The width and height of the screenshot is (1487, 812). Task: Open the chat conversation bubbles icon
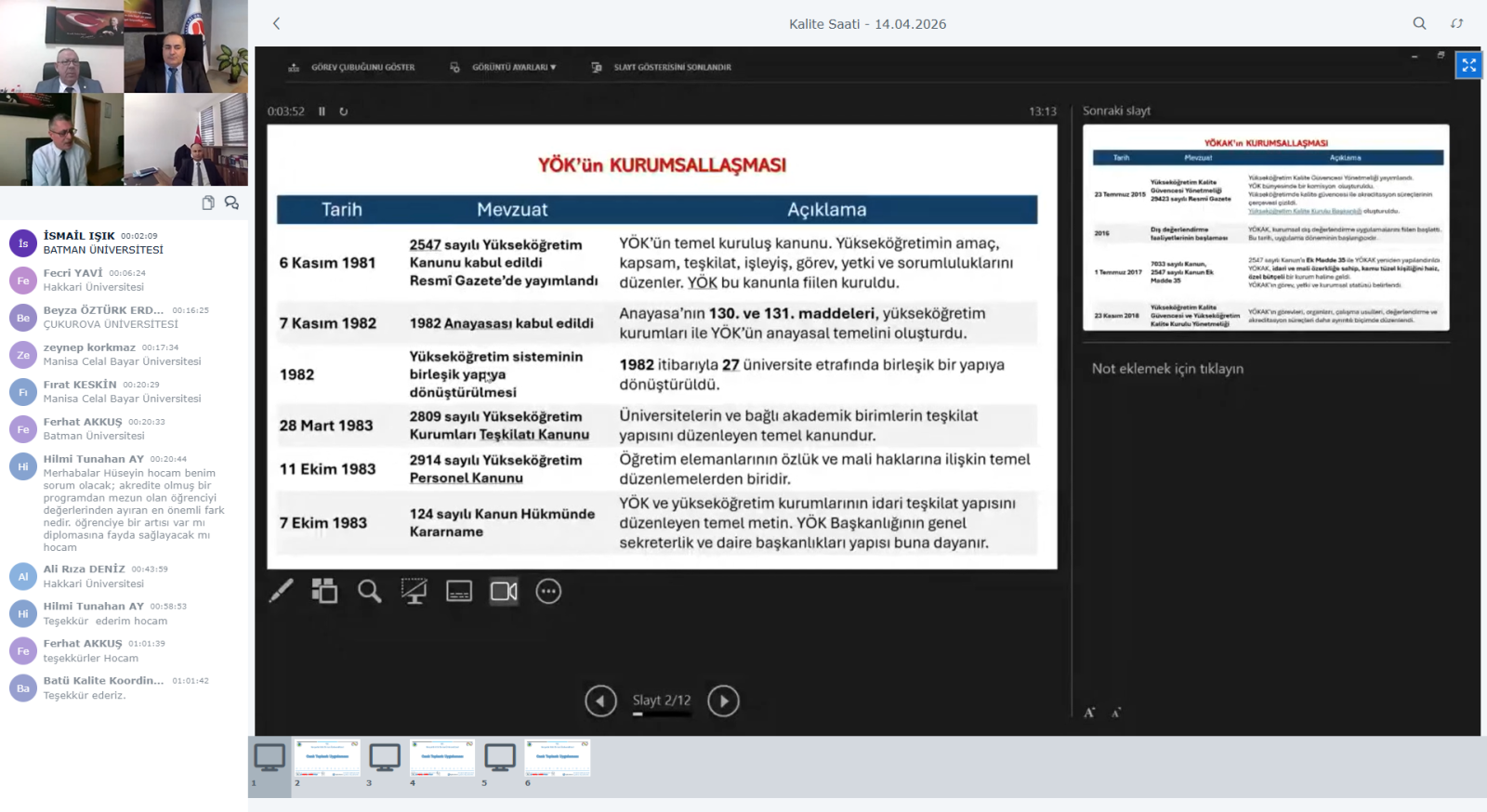coord(231,203)
